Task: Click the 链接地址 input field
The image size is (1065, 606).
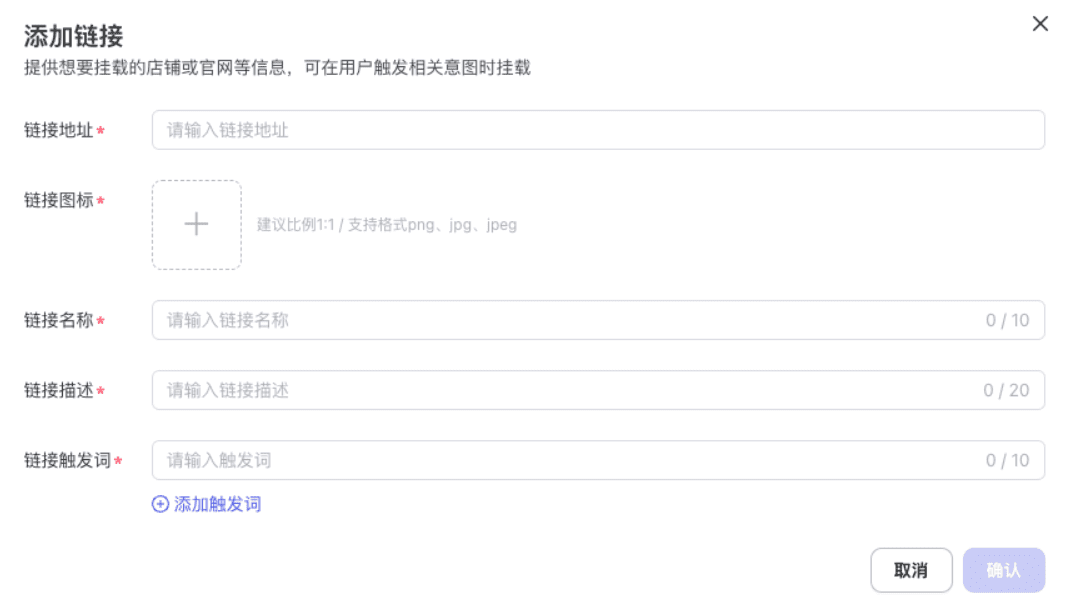Action: [x=598, y=130]
